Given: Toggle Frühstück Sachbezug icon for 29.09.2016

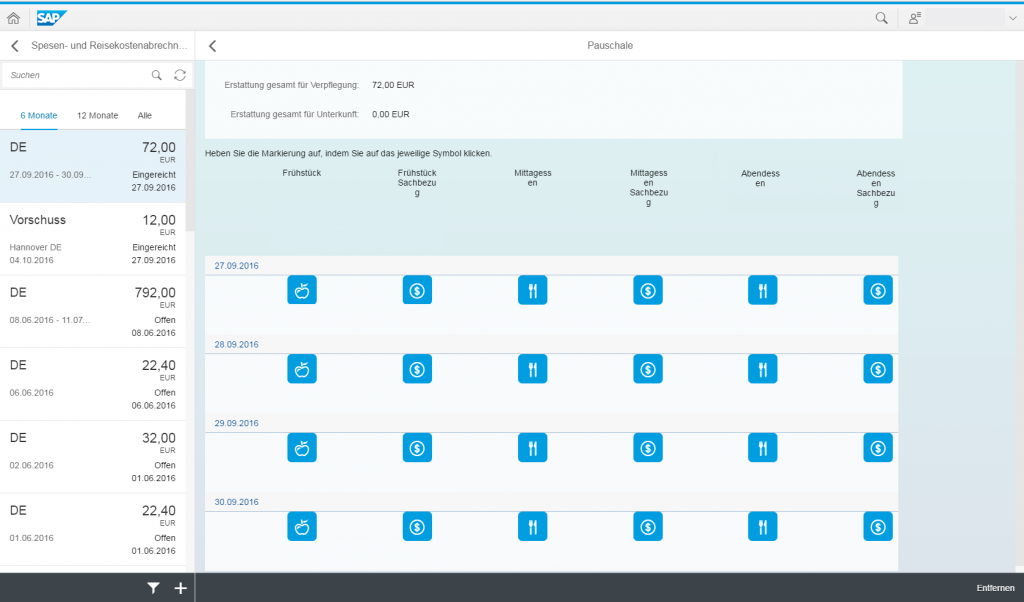Looking at the screenshot, I should coord(417,447).
